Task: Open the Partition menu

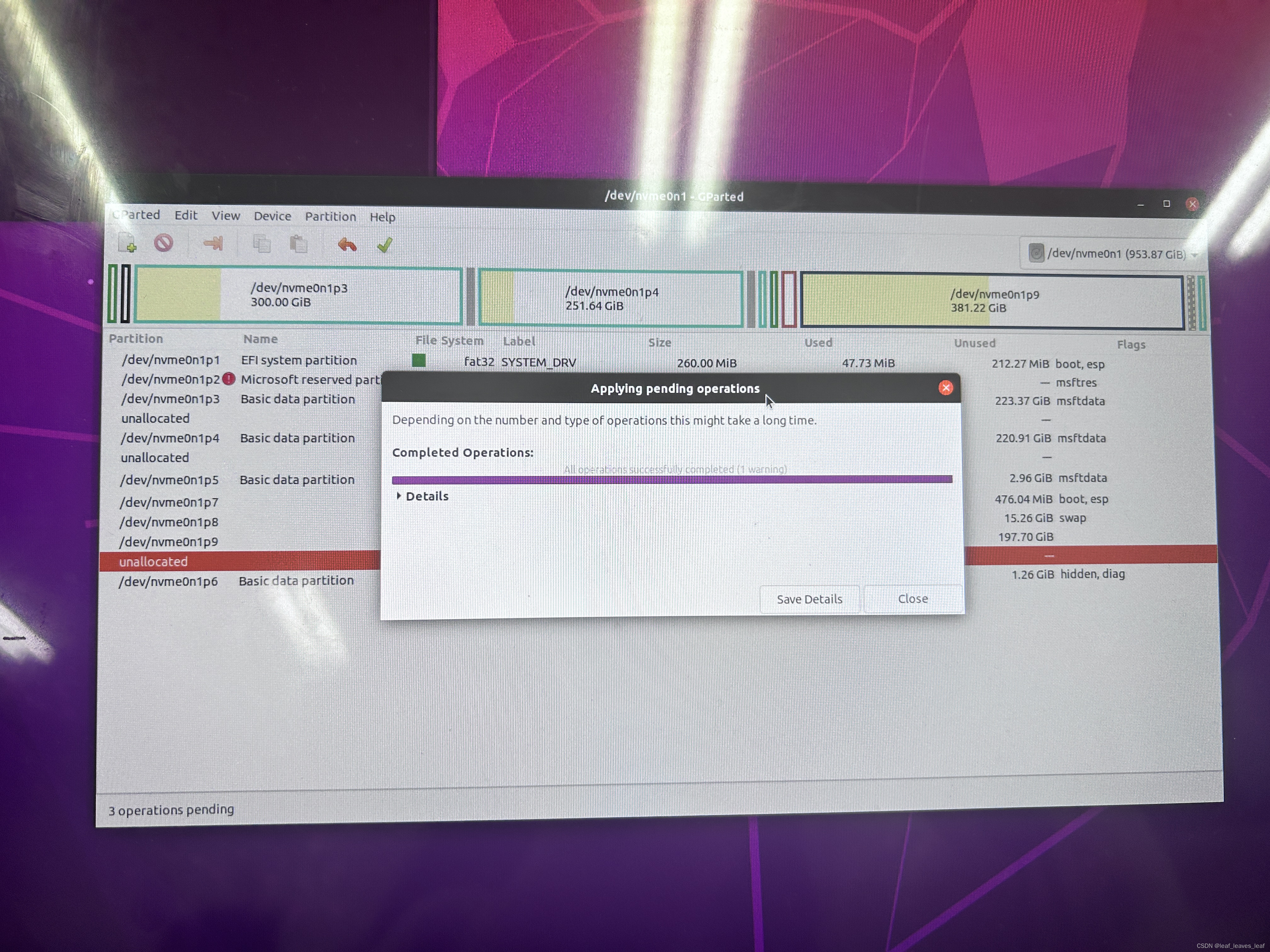Action: [x=330, y=216]
